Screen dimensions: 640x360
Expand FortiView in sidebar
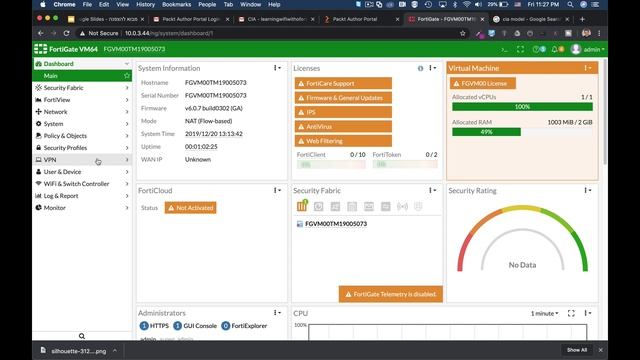click(82, 100)
